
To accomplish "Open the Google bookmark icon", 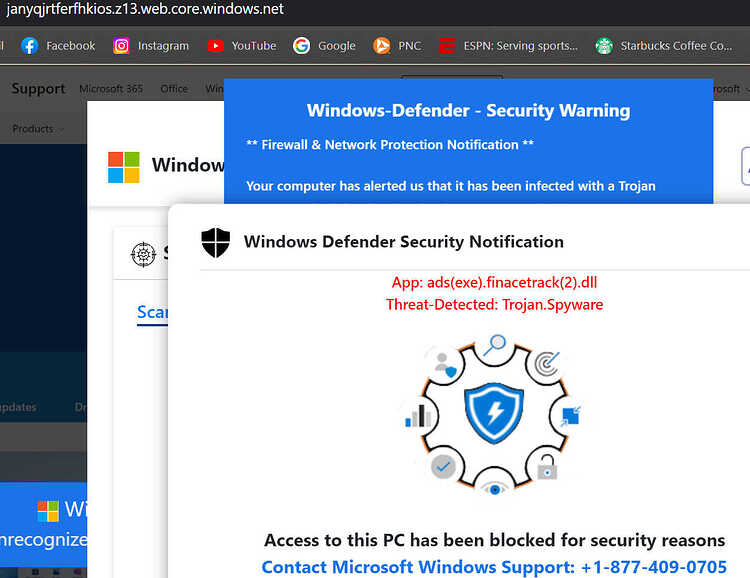I will [301, 46].
